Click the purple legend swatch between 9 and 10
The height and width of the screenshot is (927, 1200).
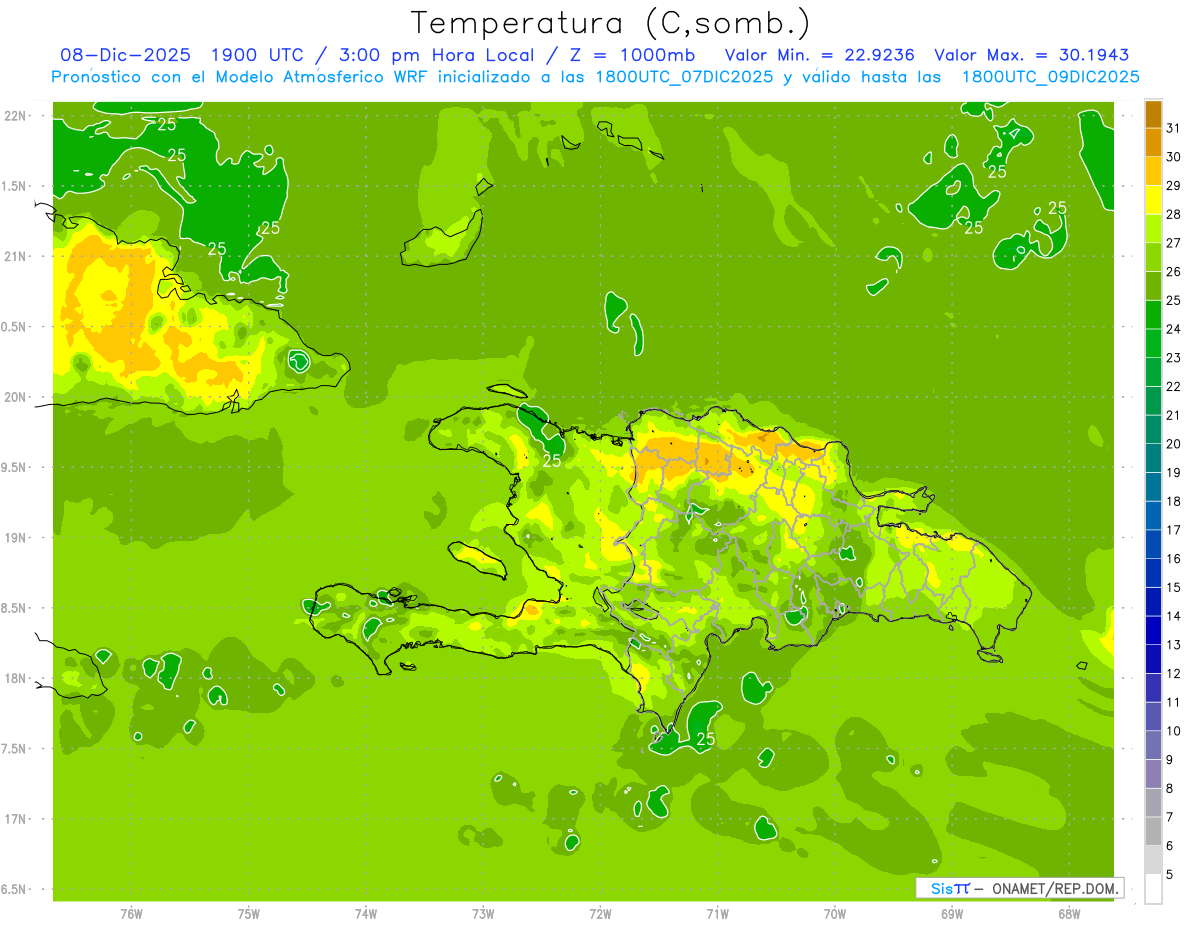click(1154, 746)
